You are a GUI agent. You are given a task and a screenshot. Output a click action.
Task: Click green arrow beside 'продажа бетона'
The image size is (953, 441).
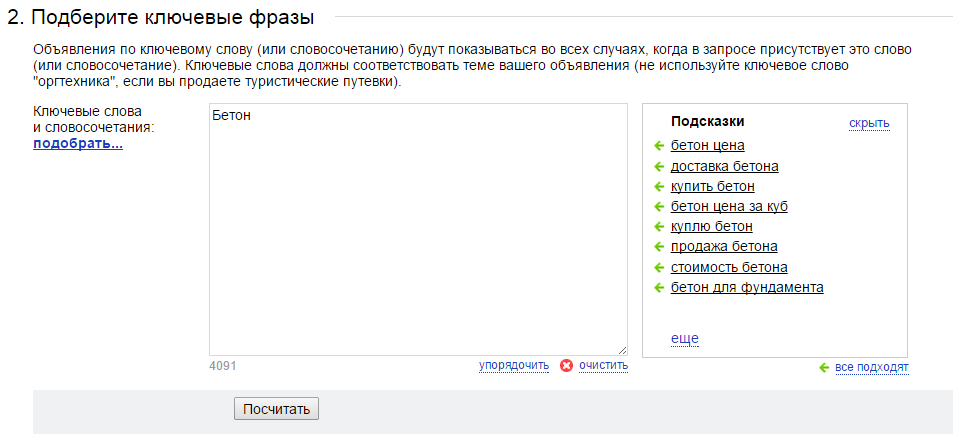coord(659,247)
